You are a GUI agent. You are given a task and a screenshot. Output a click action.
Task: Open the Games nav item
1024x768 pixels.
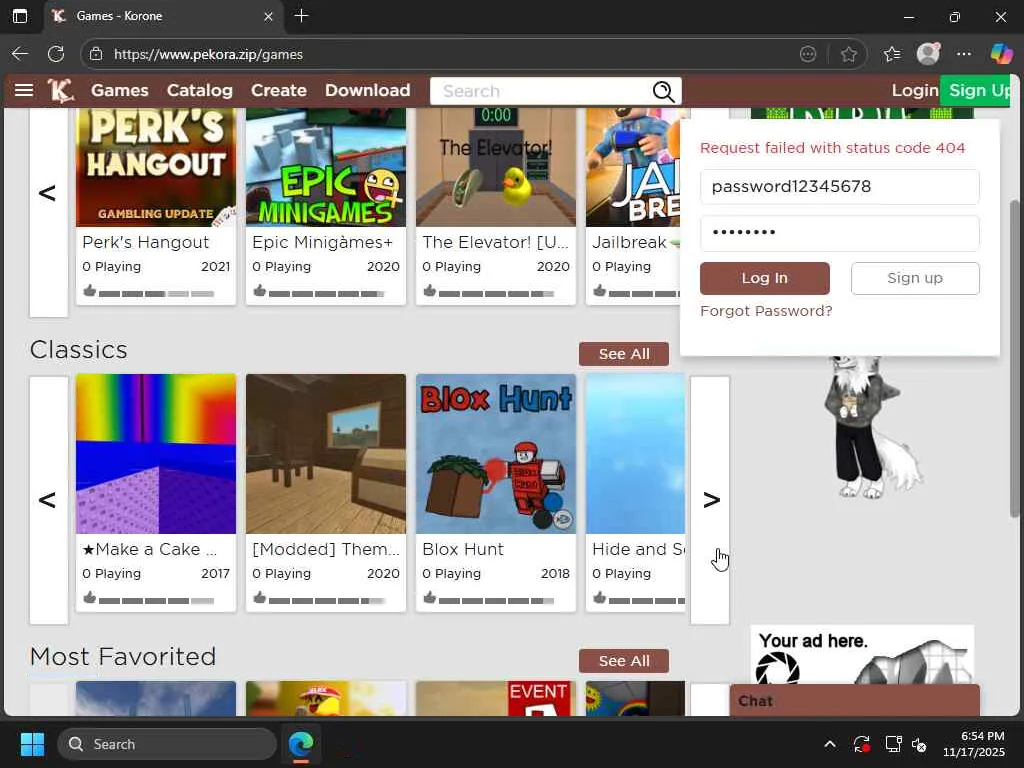pos(120,90)
